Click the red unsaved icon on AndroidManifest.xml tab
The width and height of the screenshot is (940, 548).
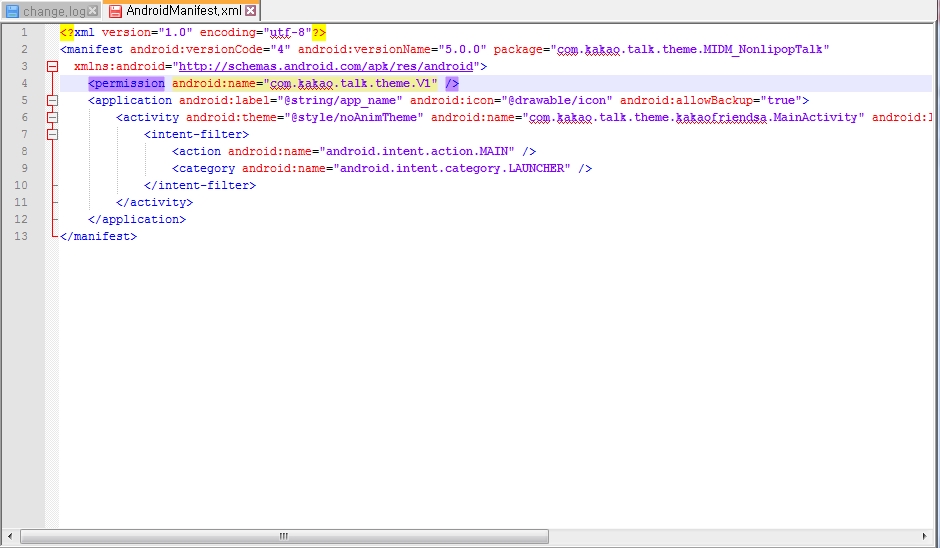click(115, 11)
